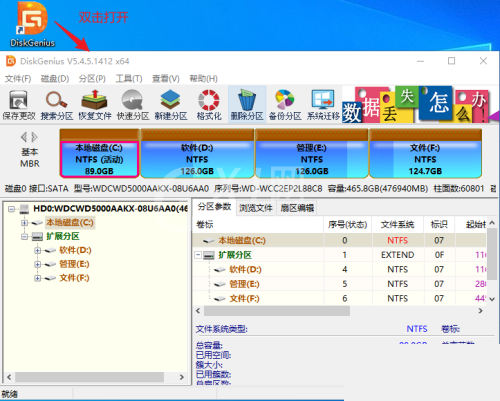500x401 pixels.
Task: Minimize the DiskGenius window
Action: [x=421, y=61]
